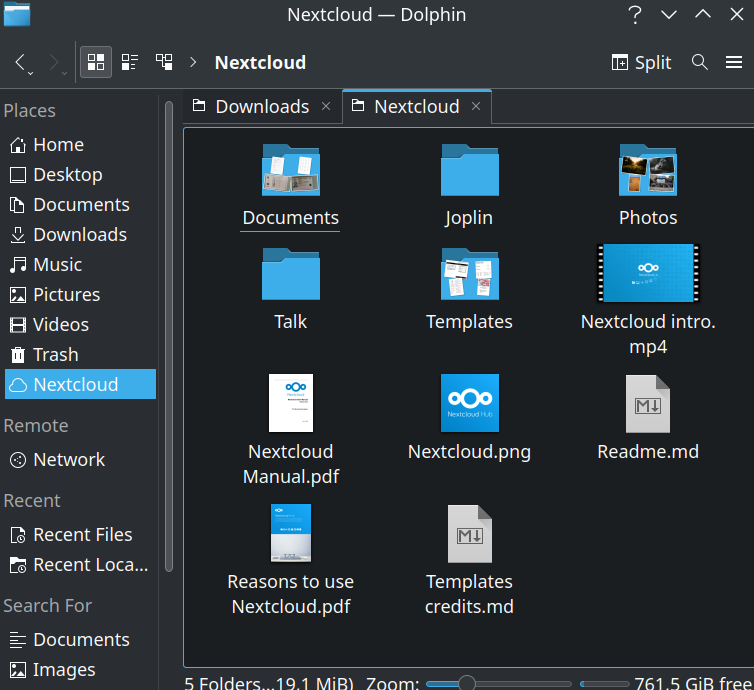Open Desktop in Places panel
Viewport: 754px width, 690px height.
click(80, 175)
